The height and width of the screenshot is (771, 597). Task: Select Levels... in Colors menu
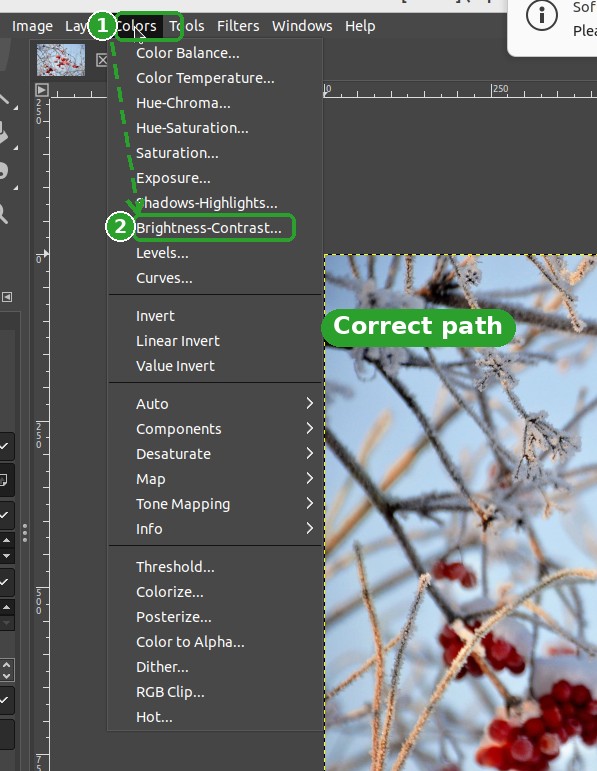(215, 253)
